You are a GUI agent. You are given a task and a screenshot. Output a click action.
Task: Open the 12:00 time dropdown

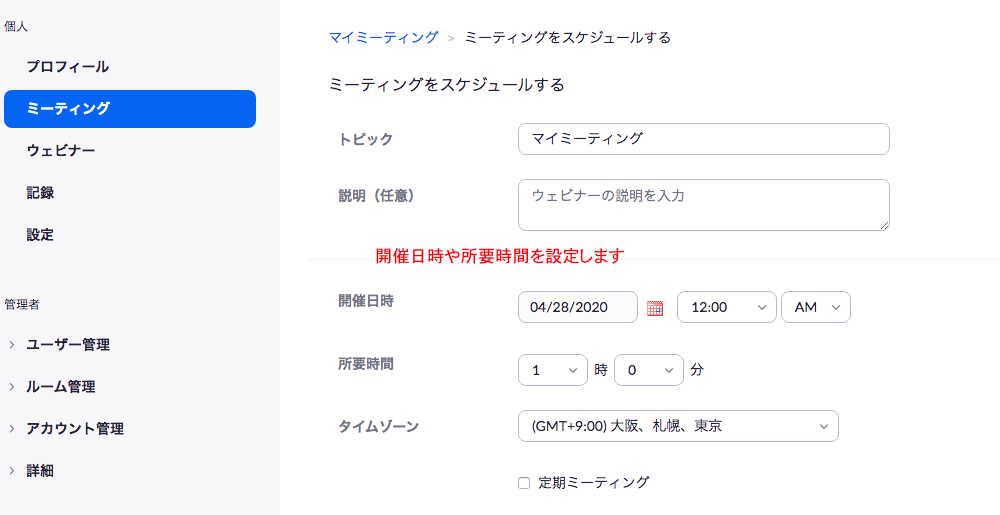point(726,307)
